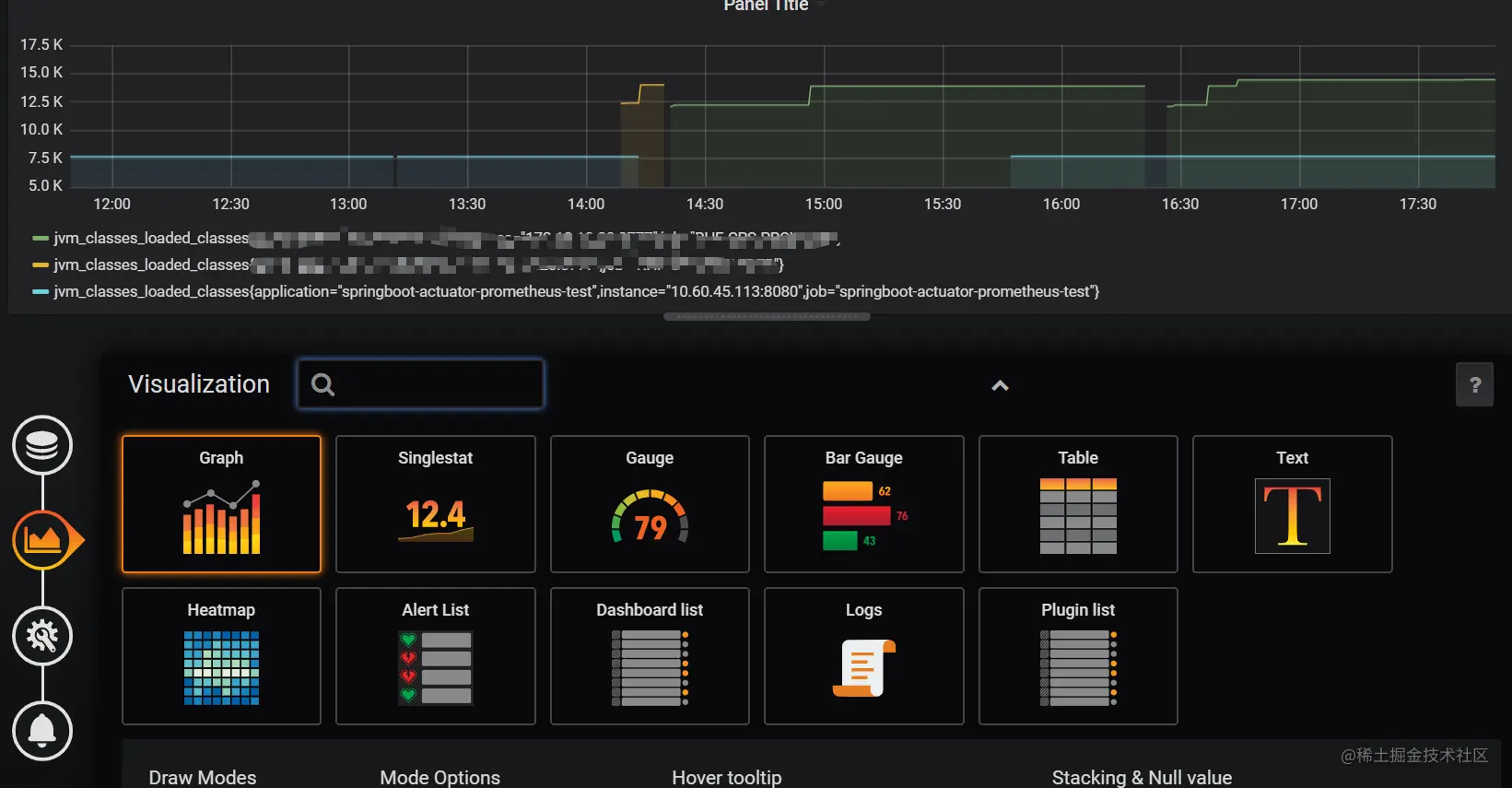Viewport: 1512px width, 788px height.
Task: Pick the Plugin list visualization
Action: point(1078,656)
